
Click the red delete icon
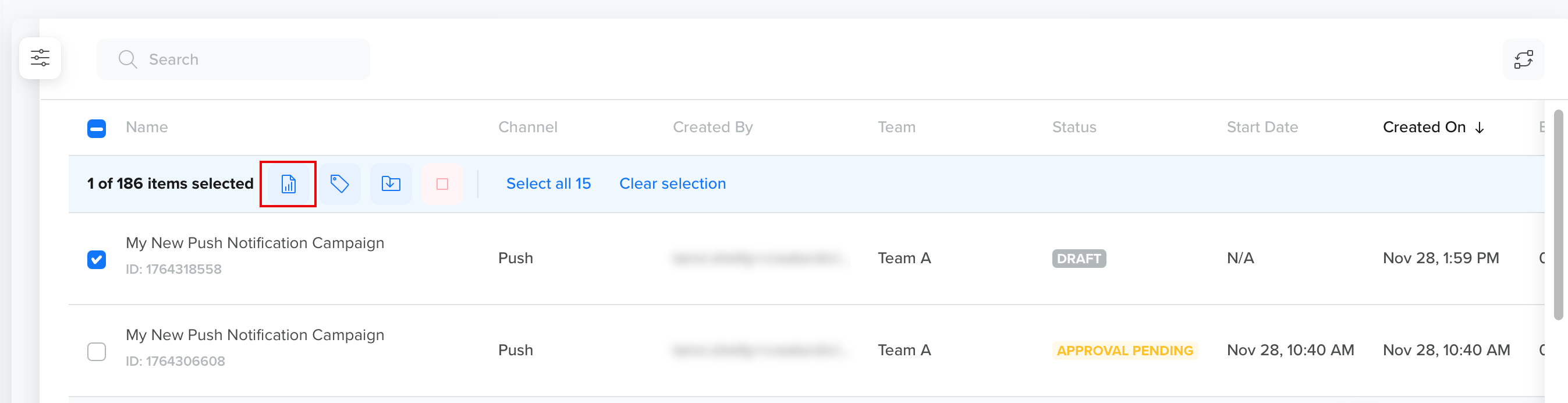442,183
